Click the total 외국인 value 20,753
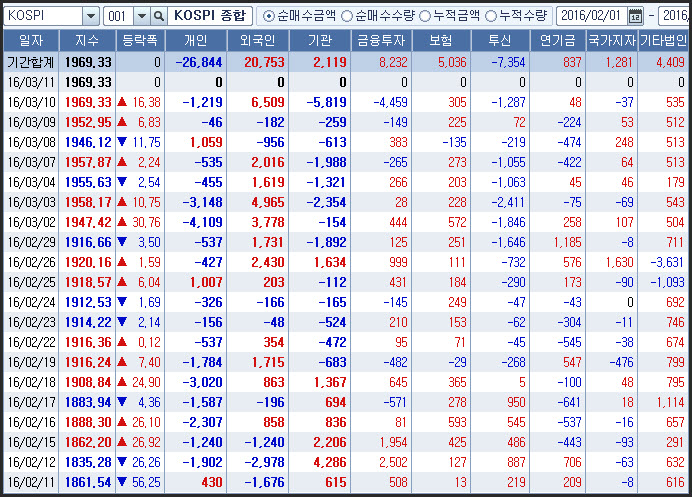The width and height of the screenshot is (692, 497). tap(264, 62)
